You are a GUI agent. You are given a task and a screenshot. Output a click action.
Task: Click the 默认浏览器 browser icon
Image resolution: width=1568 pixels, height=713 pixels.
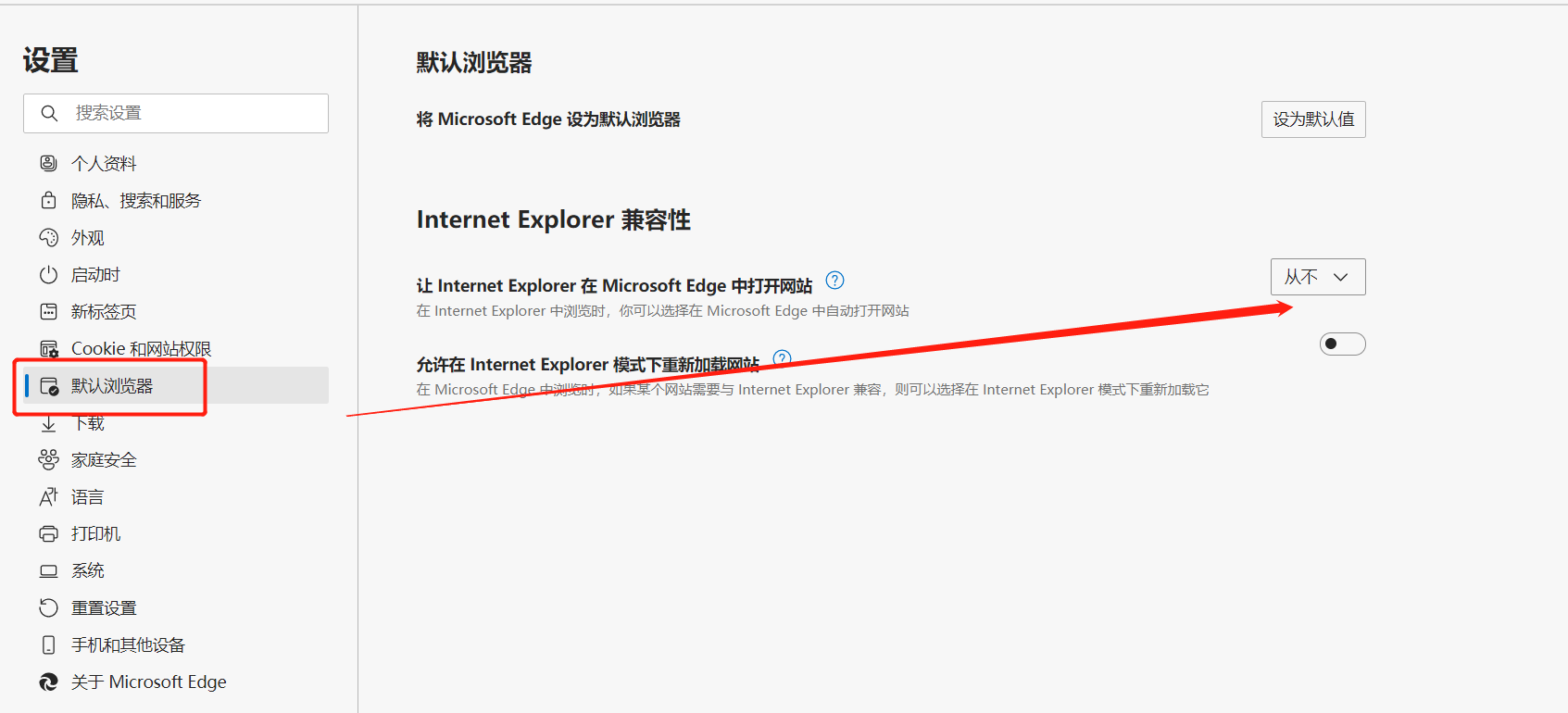coord(49,385)
